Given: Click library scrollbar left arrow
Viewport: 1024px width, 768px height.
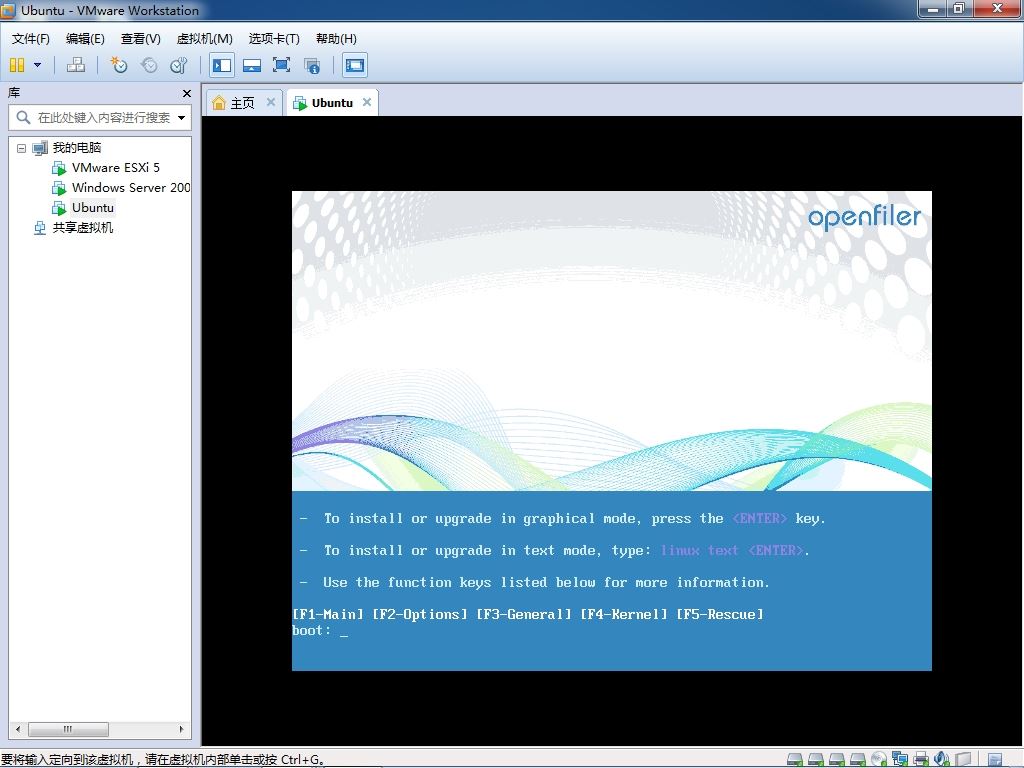Looking at the screenshot, I should (x=18, y=729).
